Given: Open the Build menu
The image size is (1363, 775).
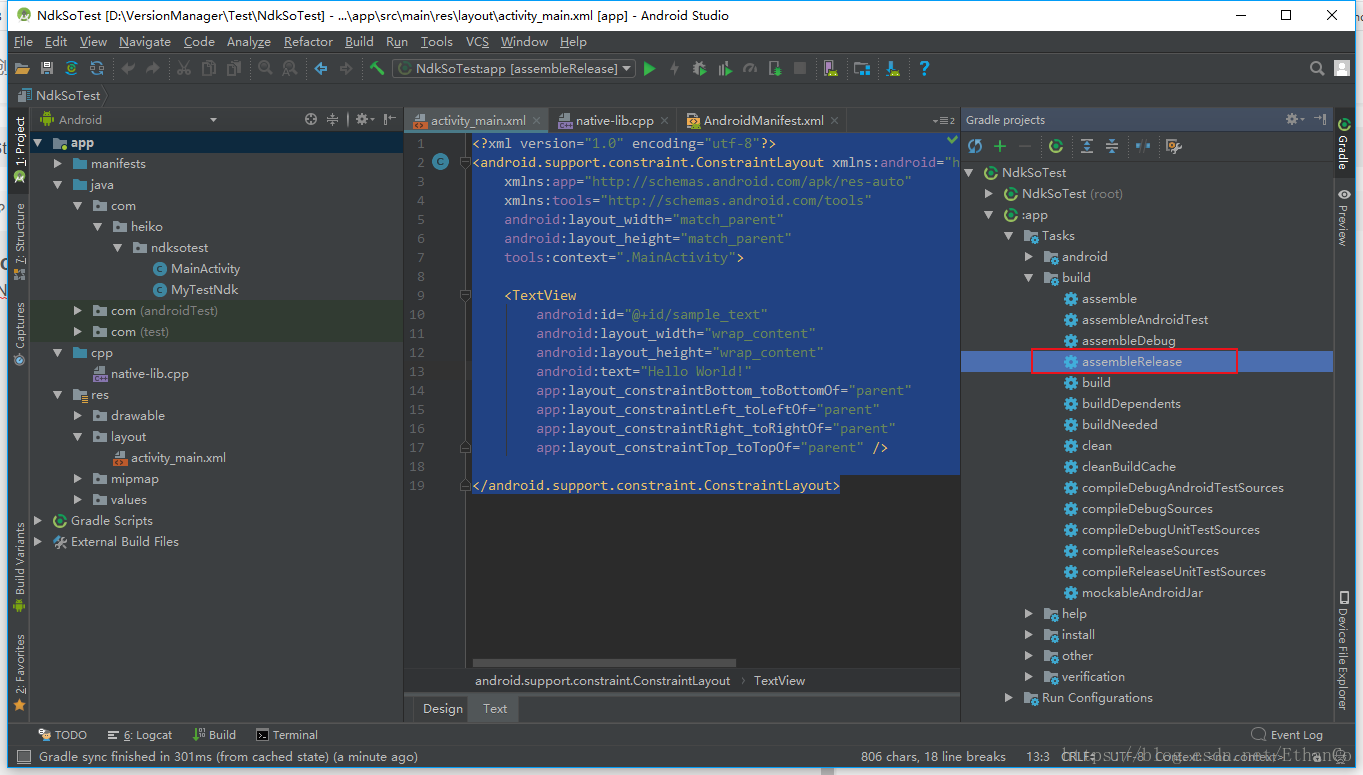Looking at the screenshot, I should [x=359, y=42].
